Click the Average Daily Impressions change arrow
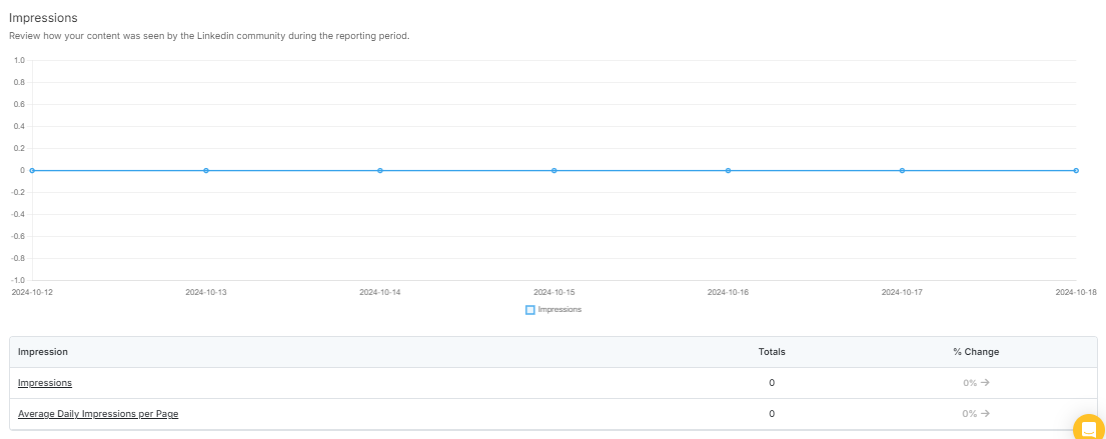 pyautogui.click(x=985, y=414)
